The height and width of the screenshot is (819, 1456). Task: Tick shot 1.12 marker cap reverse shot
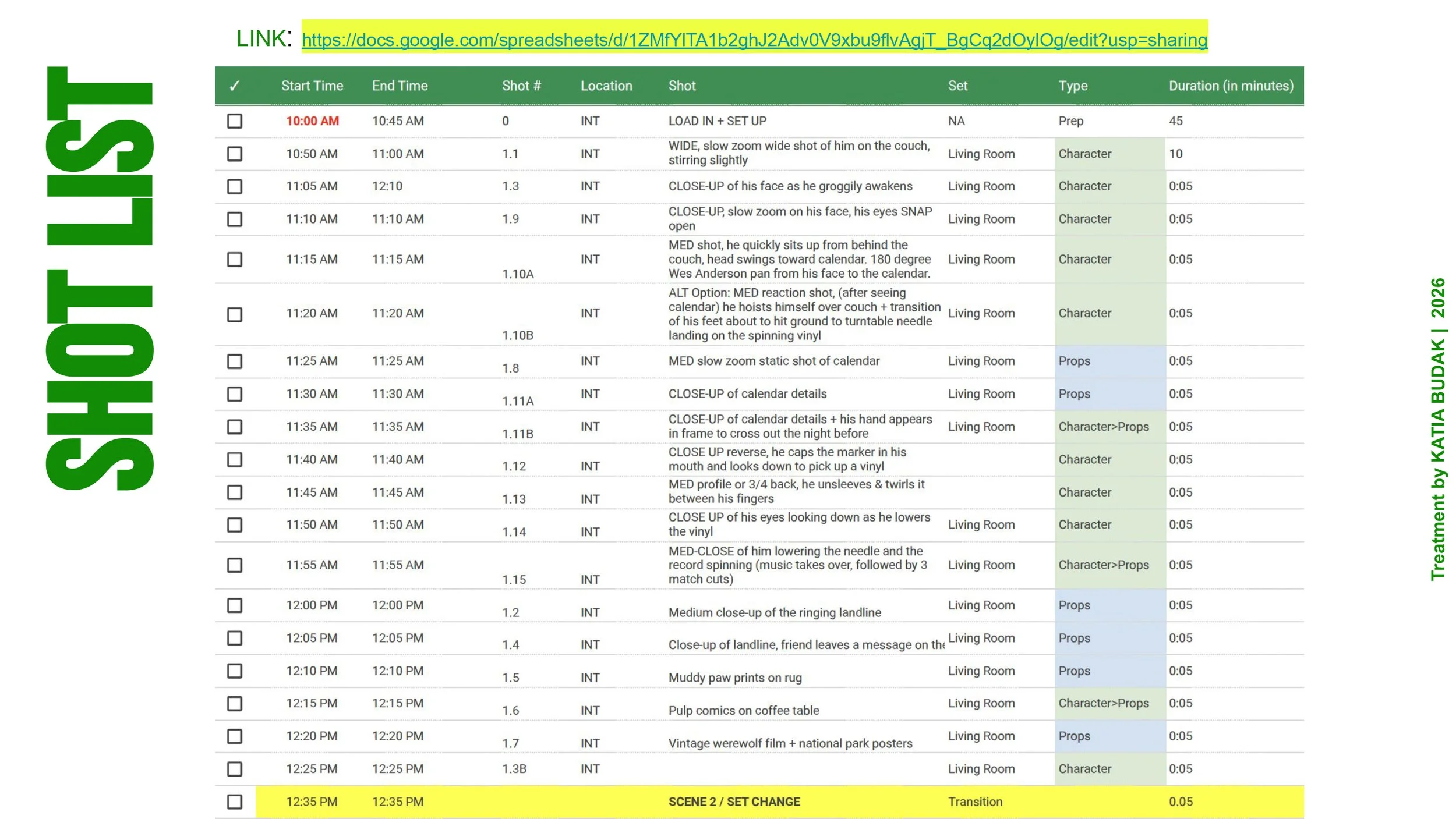point(235,459)
